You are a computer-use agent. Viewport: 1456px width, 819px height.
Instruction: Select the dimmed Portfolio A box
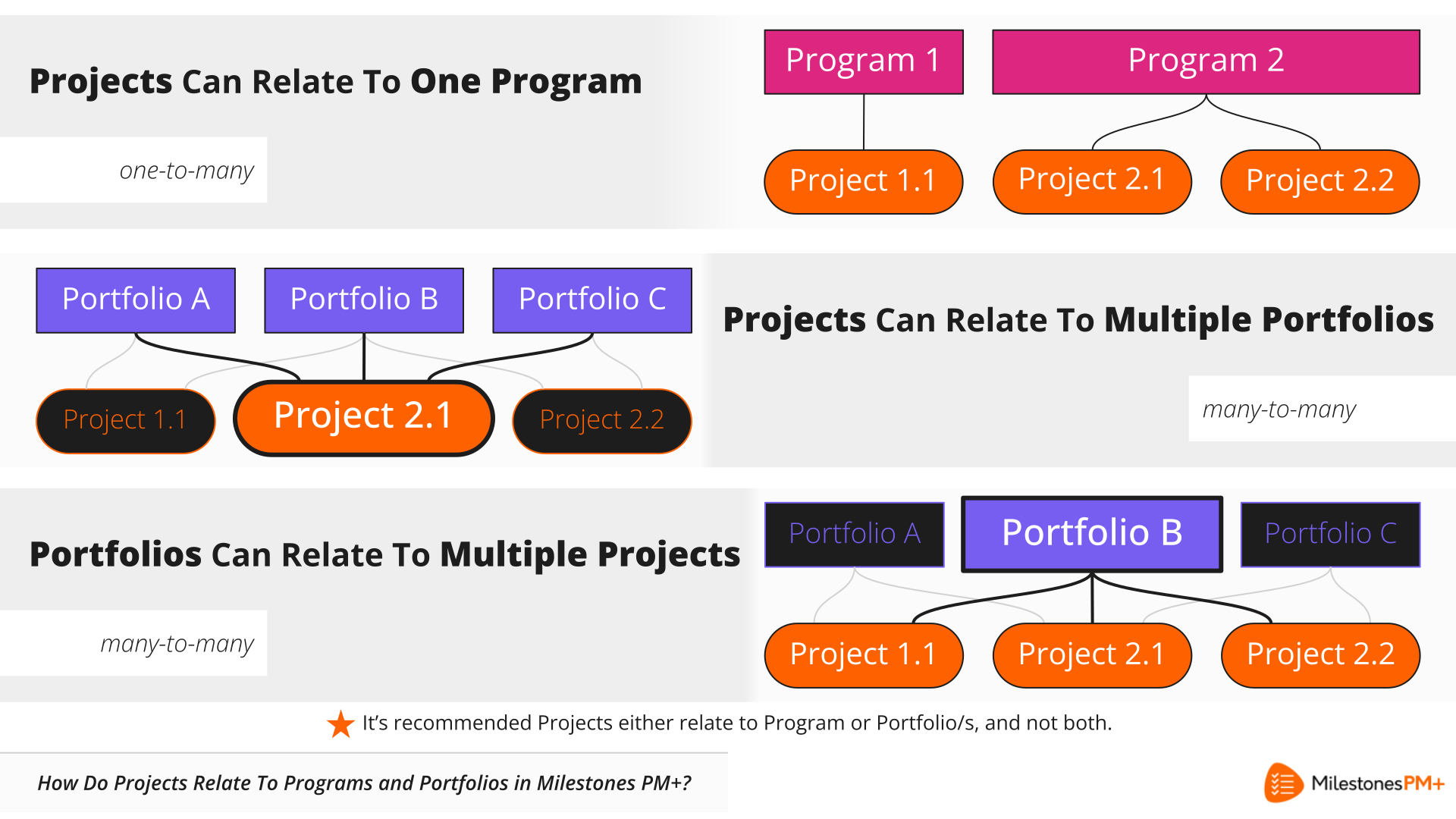855,535
